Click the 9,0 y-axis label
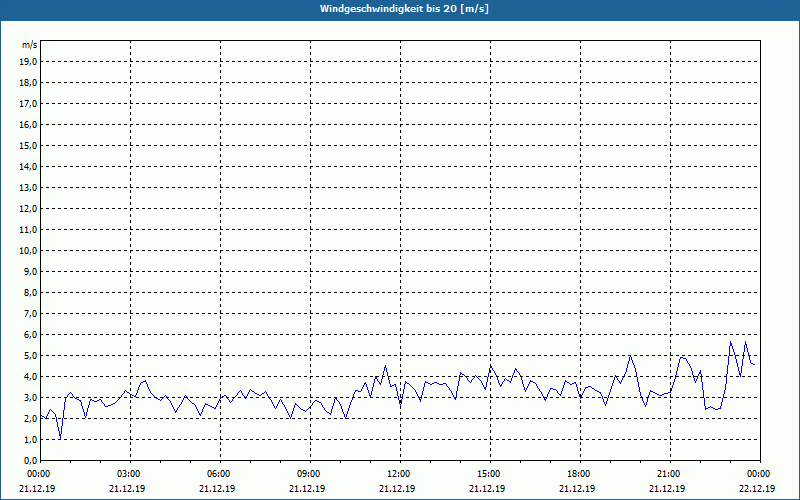Viewport: 800px width, 500px height. click(x=30, y=271)
